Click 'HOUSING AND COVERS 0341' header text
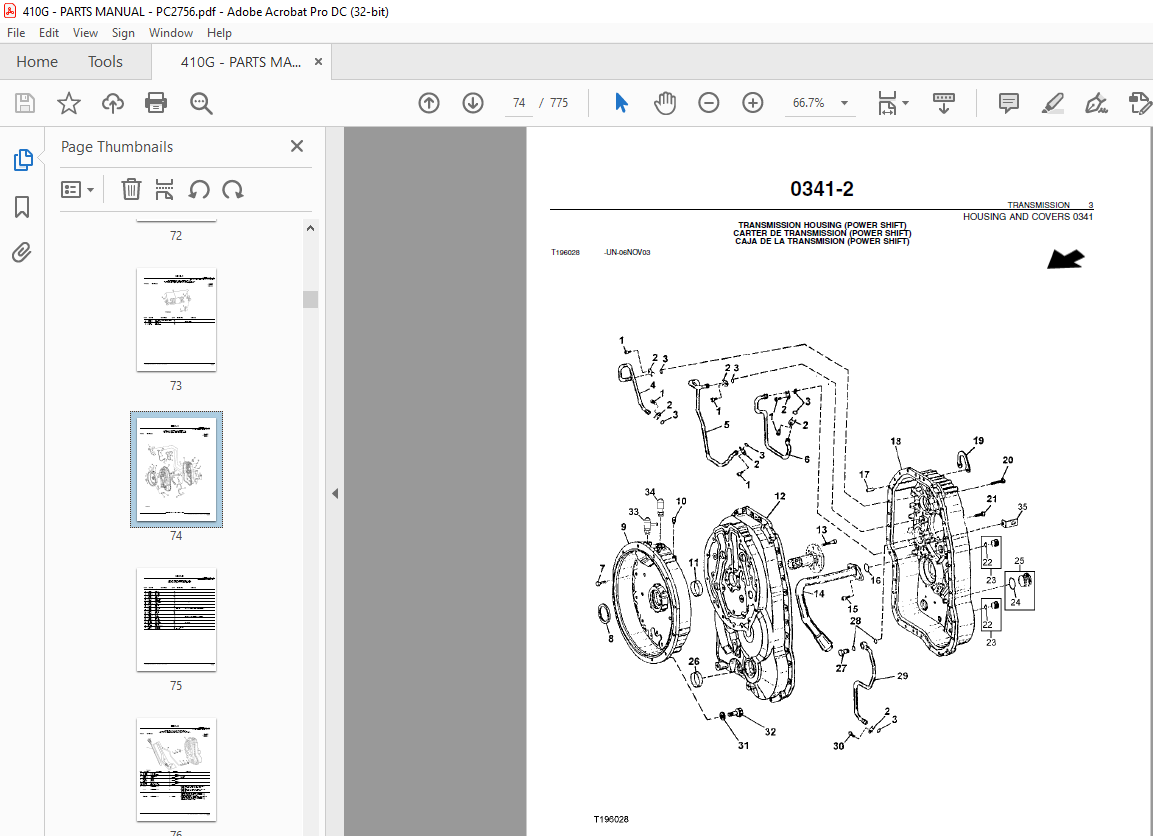Viewport: 1153px width, 836px height. tap(1028, 216)
